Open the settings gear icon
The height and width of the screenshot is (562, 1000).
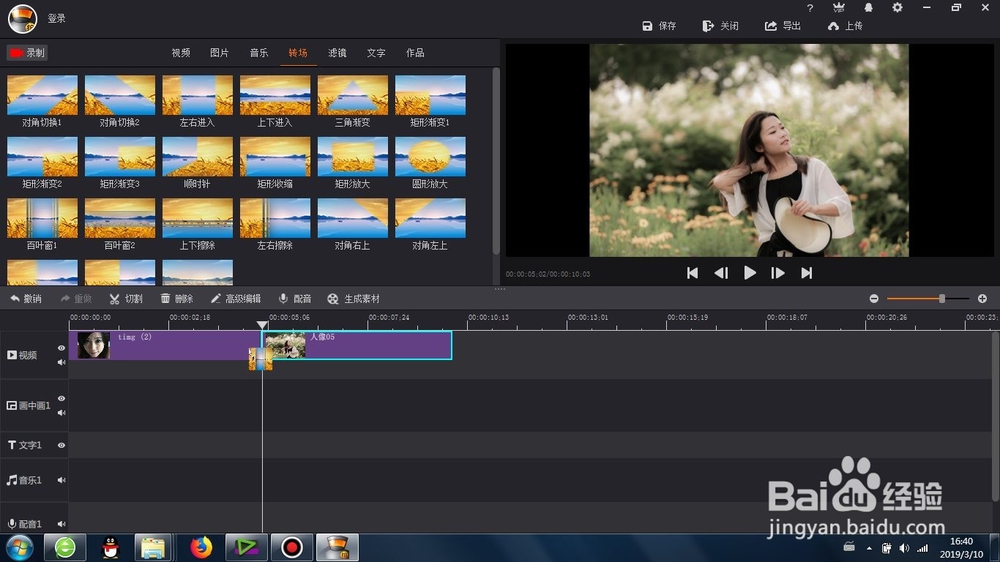[x=897, y=8]
